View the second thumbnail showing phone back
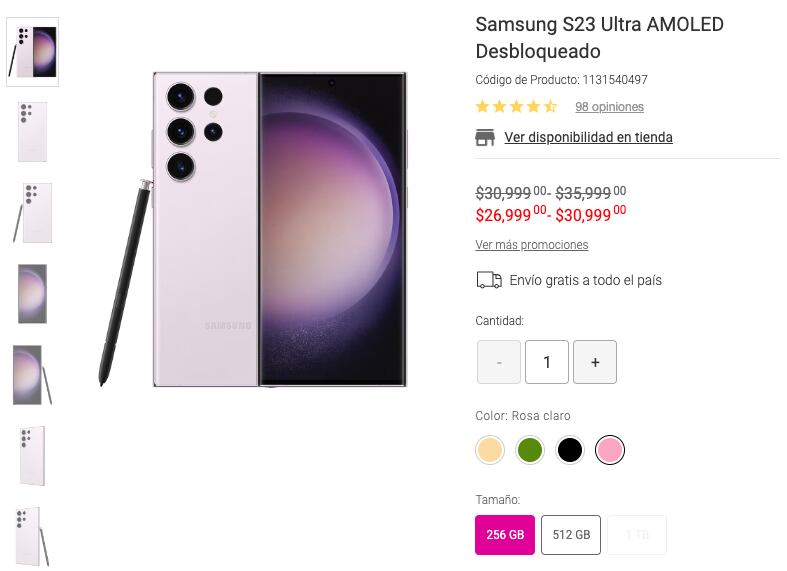 [32, 131]
